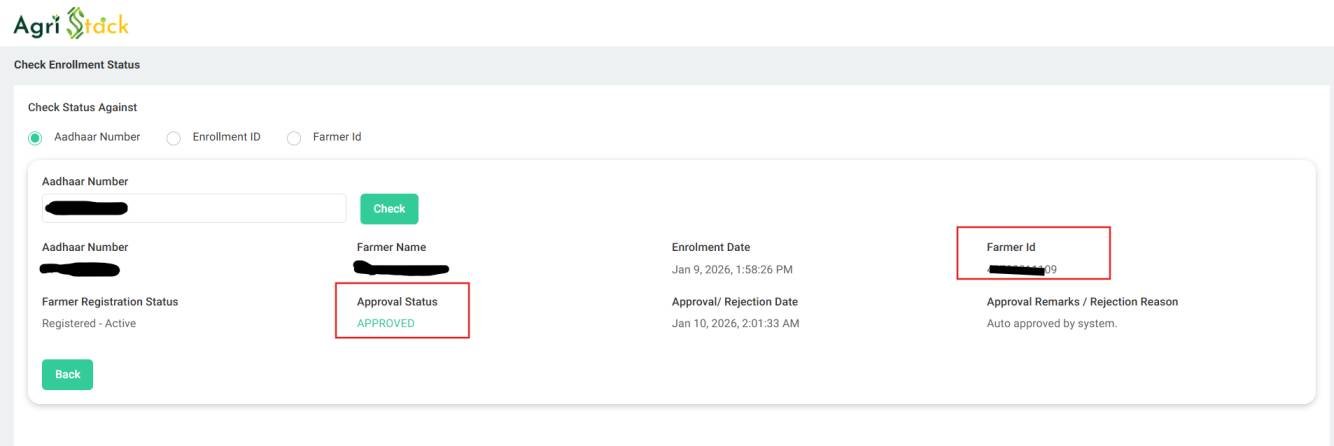Click the redacted Farmer Name value
Screen dimensions: 1334x446
point(402,268)
